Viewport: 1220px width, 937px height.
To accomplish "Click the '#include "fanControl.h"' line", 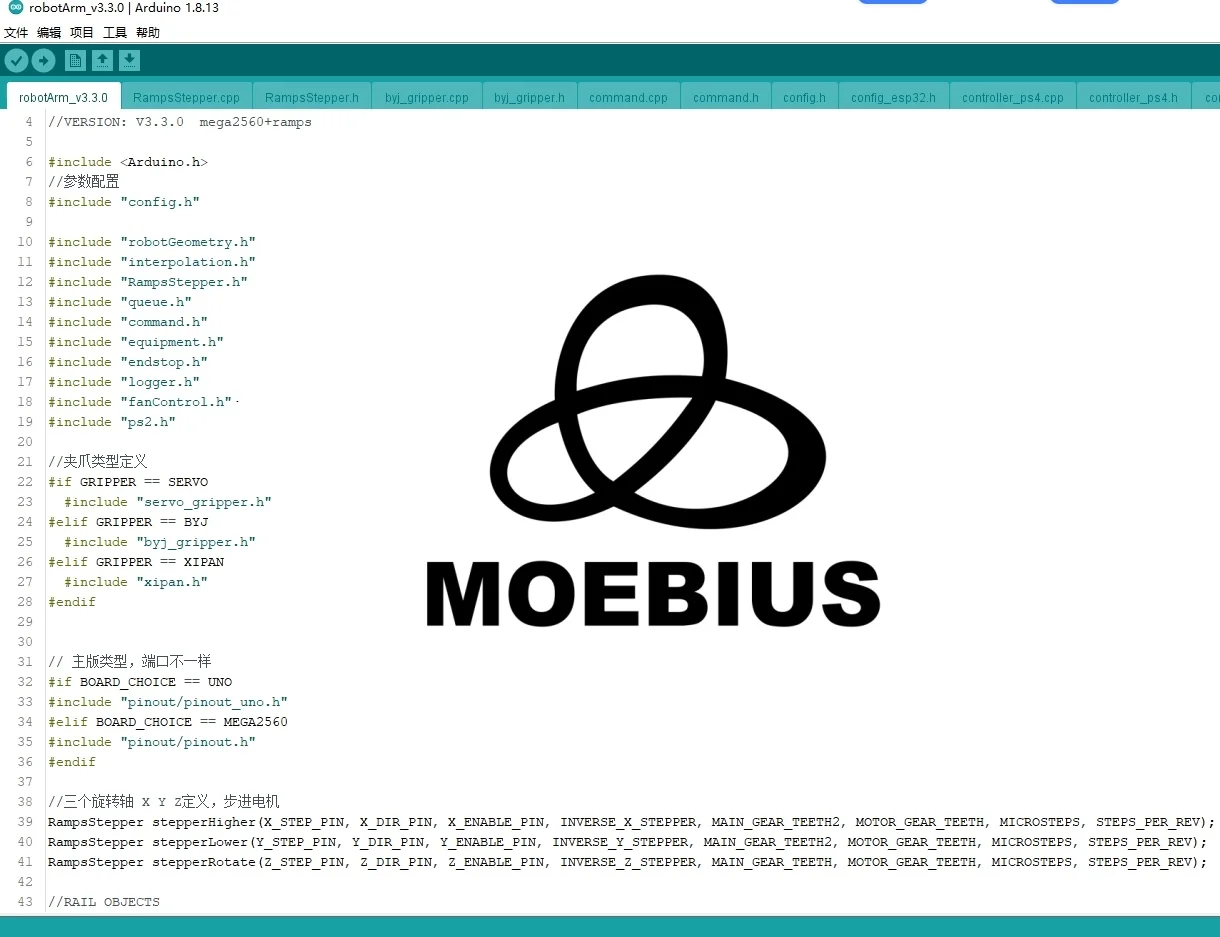I will pos(140,402).
